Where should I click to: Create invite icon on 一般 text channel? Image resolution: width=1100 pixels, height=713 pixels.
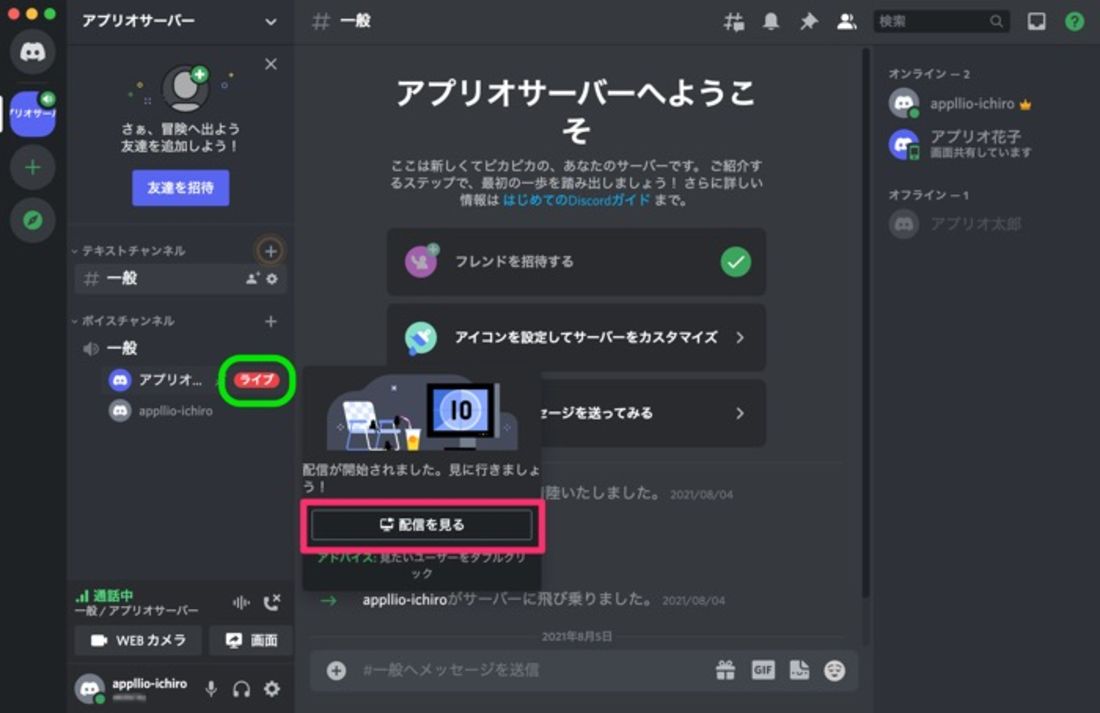(x=253, y=279)
